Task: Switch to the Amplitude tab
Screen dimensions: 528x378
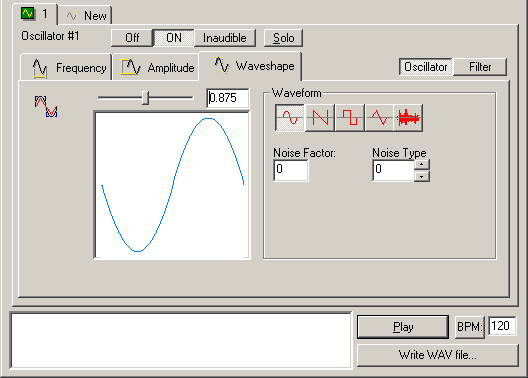Action: click(156, 67)
